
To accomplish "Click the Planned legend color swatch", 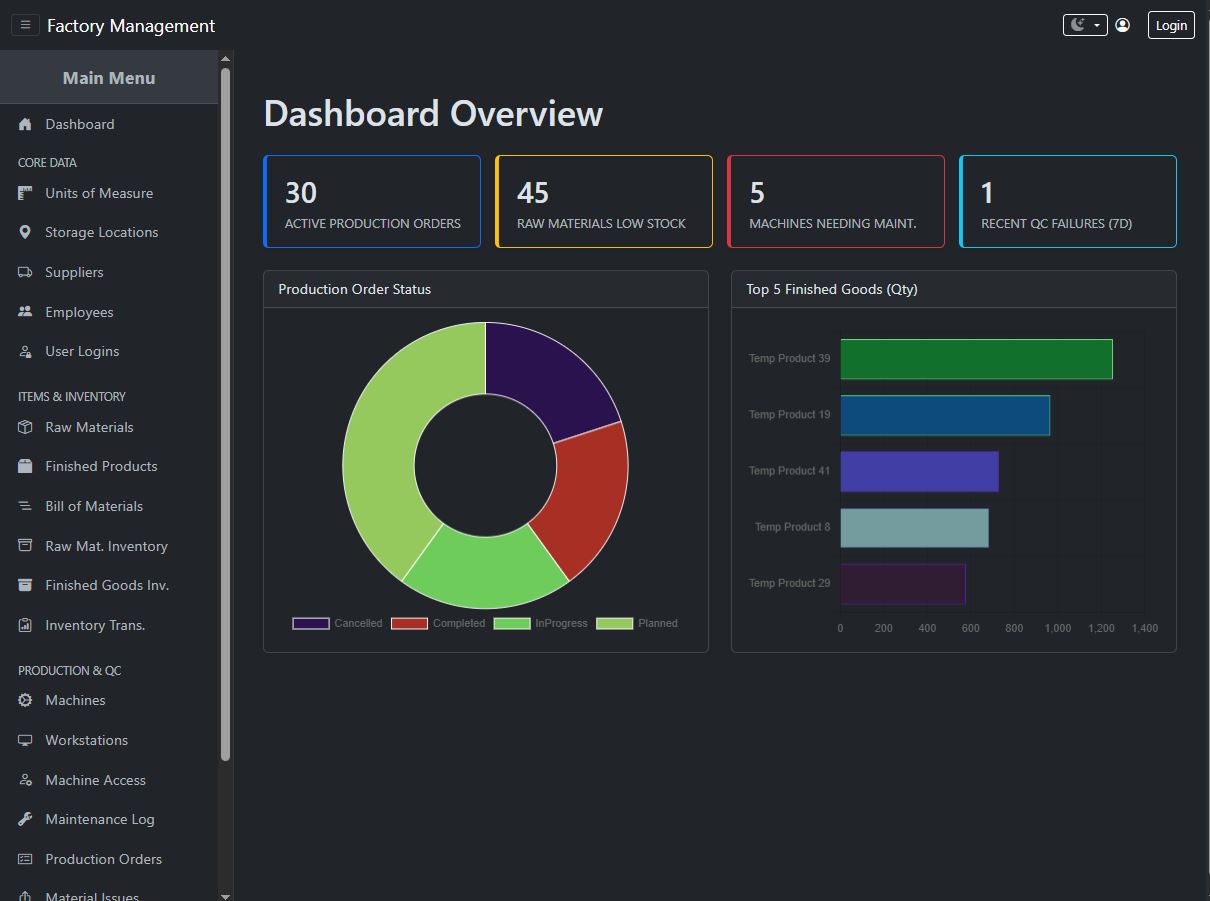I will pyautogui.click(x=614, y=623).
